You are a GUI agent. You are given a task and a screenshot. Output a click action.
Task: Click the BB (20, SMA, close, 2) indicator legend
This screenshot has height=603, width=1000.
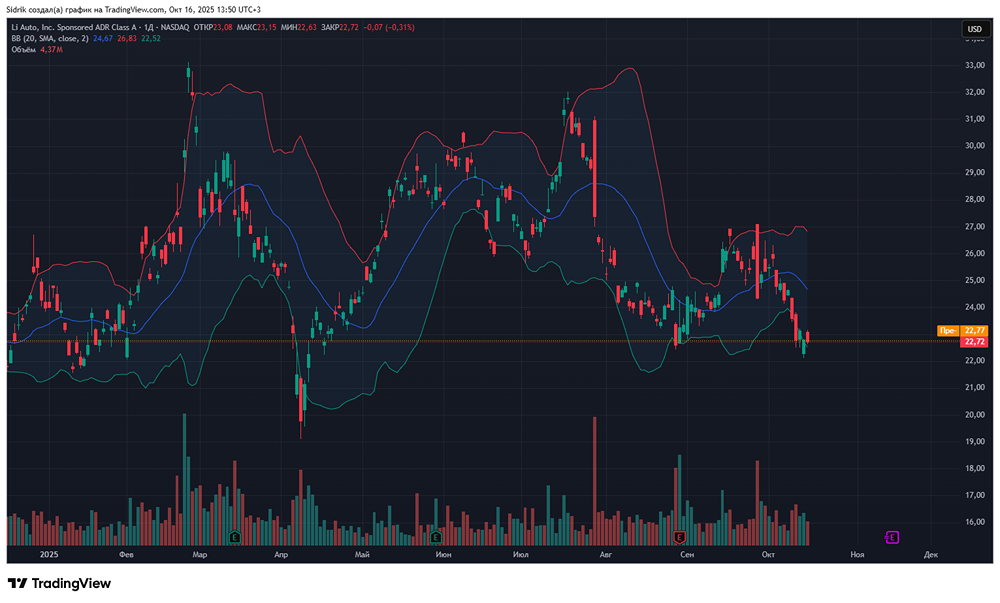tap(50, 38)
